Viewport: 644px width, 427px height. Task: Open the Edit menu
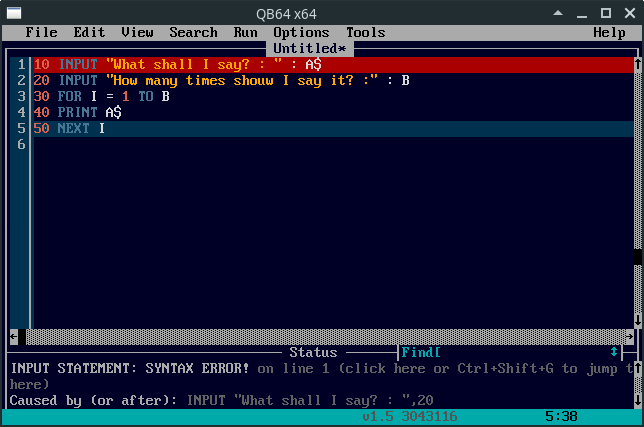[x=90, y=32]
